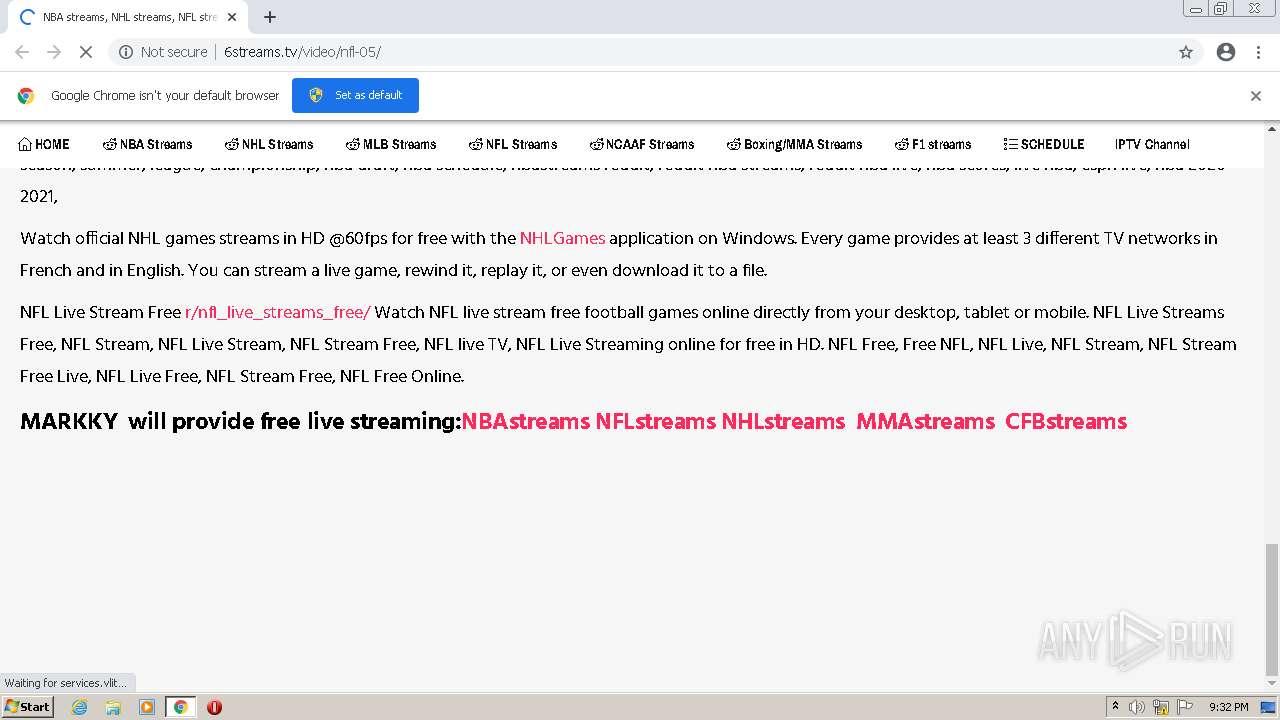1280x720 pixels.
Task: Open NCAAF Streams menu item
Action: point(642,144)
